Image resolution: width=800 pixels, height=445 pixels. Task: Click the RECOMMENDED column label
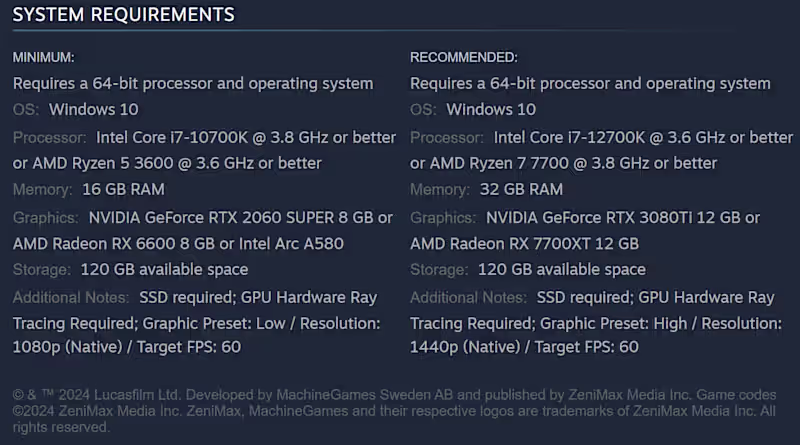(464, 57)
